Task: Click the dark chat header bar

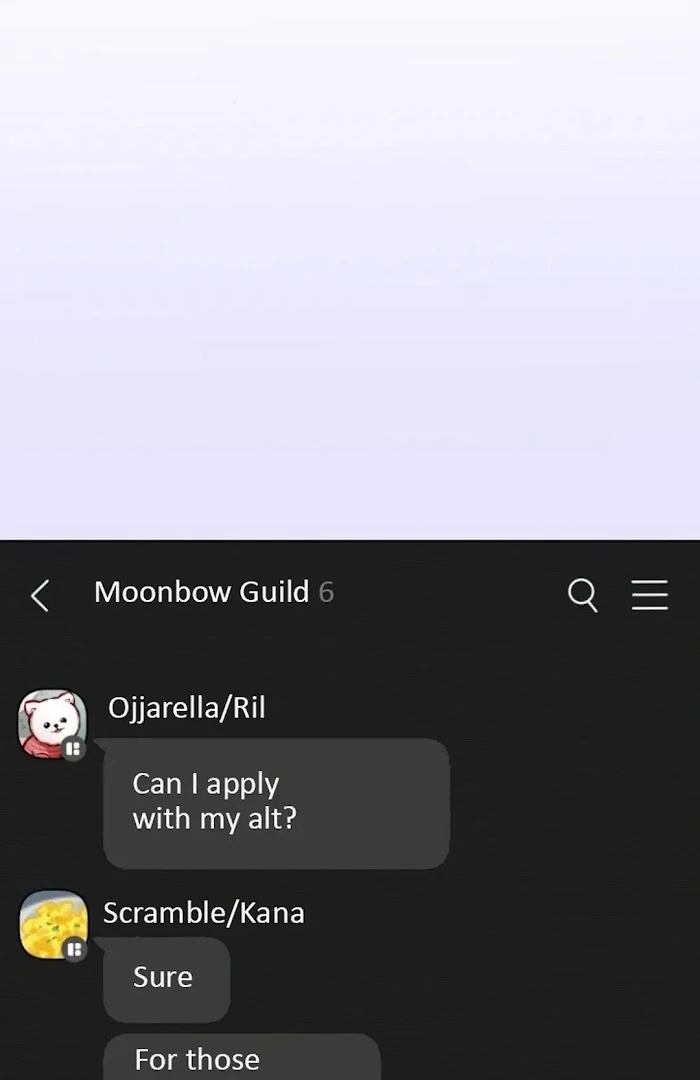Action: 350,594
